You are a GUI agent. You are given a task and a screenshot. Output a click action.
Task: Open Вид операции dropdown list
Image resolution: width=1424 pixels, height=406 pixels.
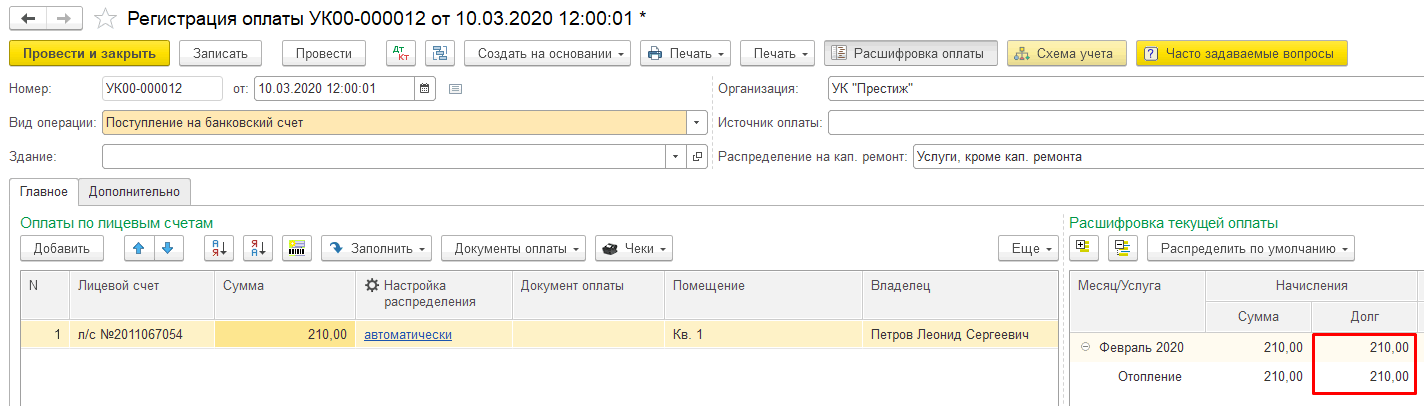(x=697, y=123)
